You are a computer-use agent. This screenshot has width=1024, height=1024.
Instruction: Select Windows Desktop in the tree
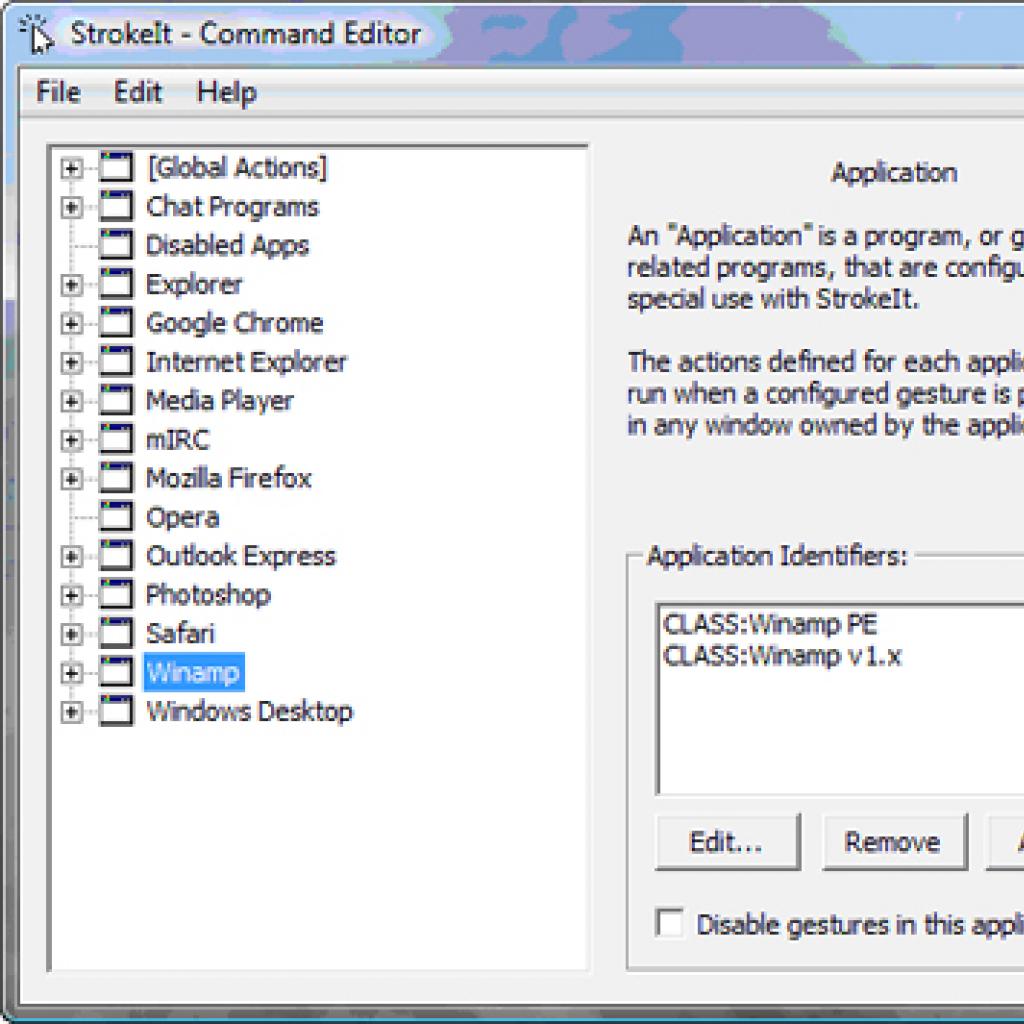click(x=249, y=712)
